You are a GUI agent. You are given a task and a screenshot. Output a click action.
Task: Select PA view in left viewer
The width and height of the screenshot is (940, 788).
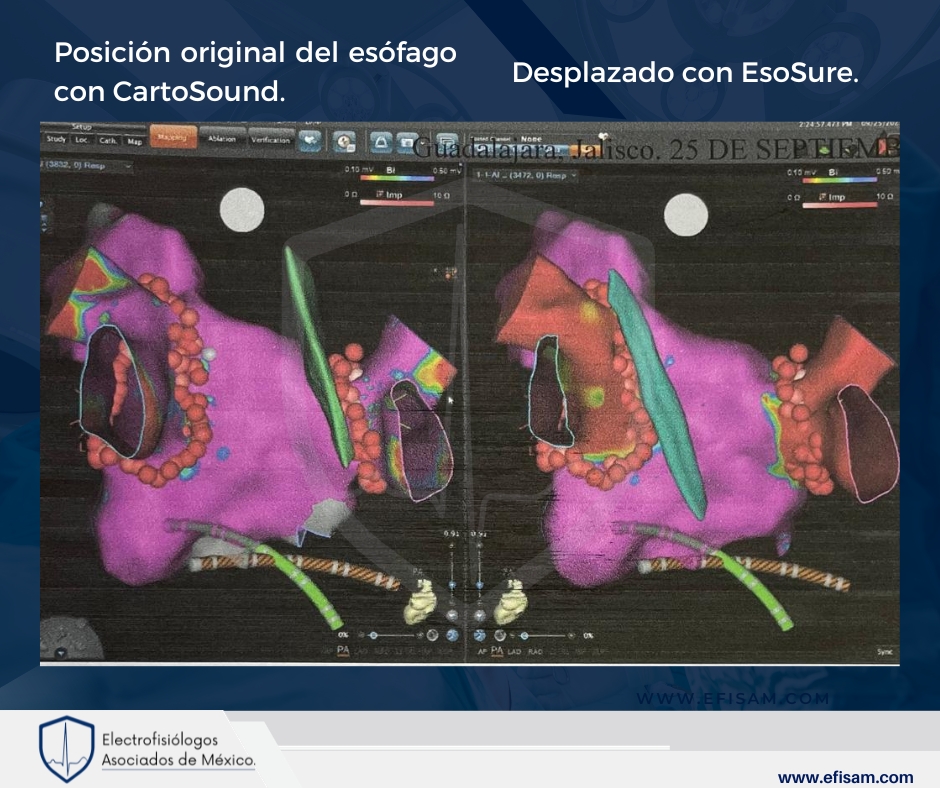tap(343, 650)
